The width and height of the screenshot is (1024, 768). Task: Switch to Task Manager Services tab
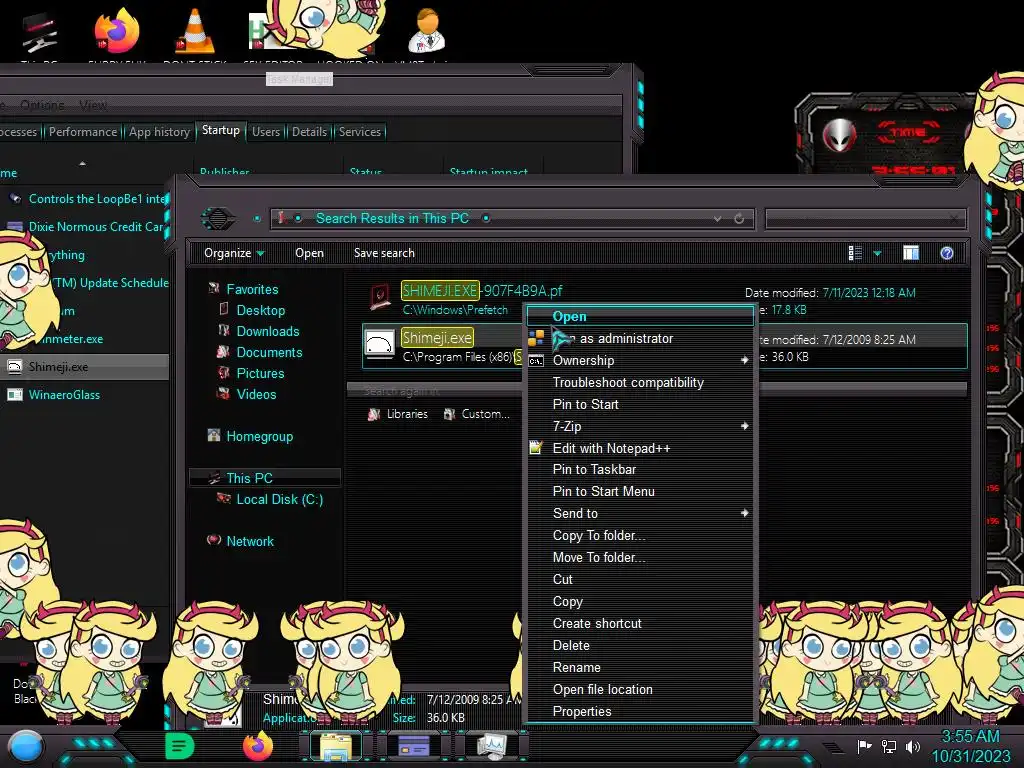359,131
